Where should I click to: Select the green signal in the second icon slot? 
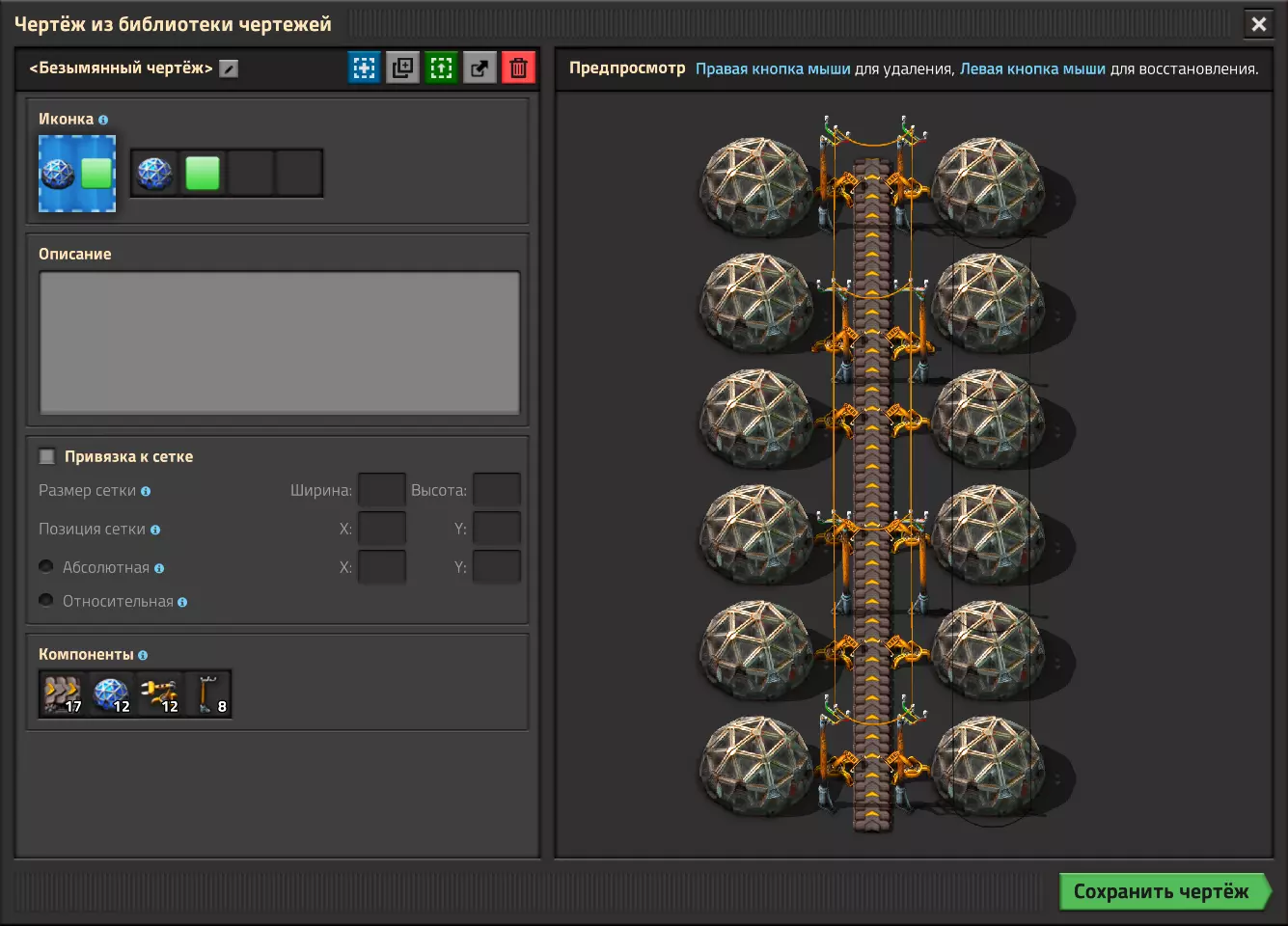pos(203,174)
